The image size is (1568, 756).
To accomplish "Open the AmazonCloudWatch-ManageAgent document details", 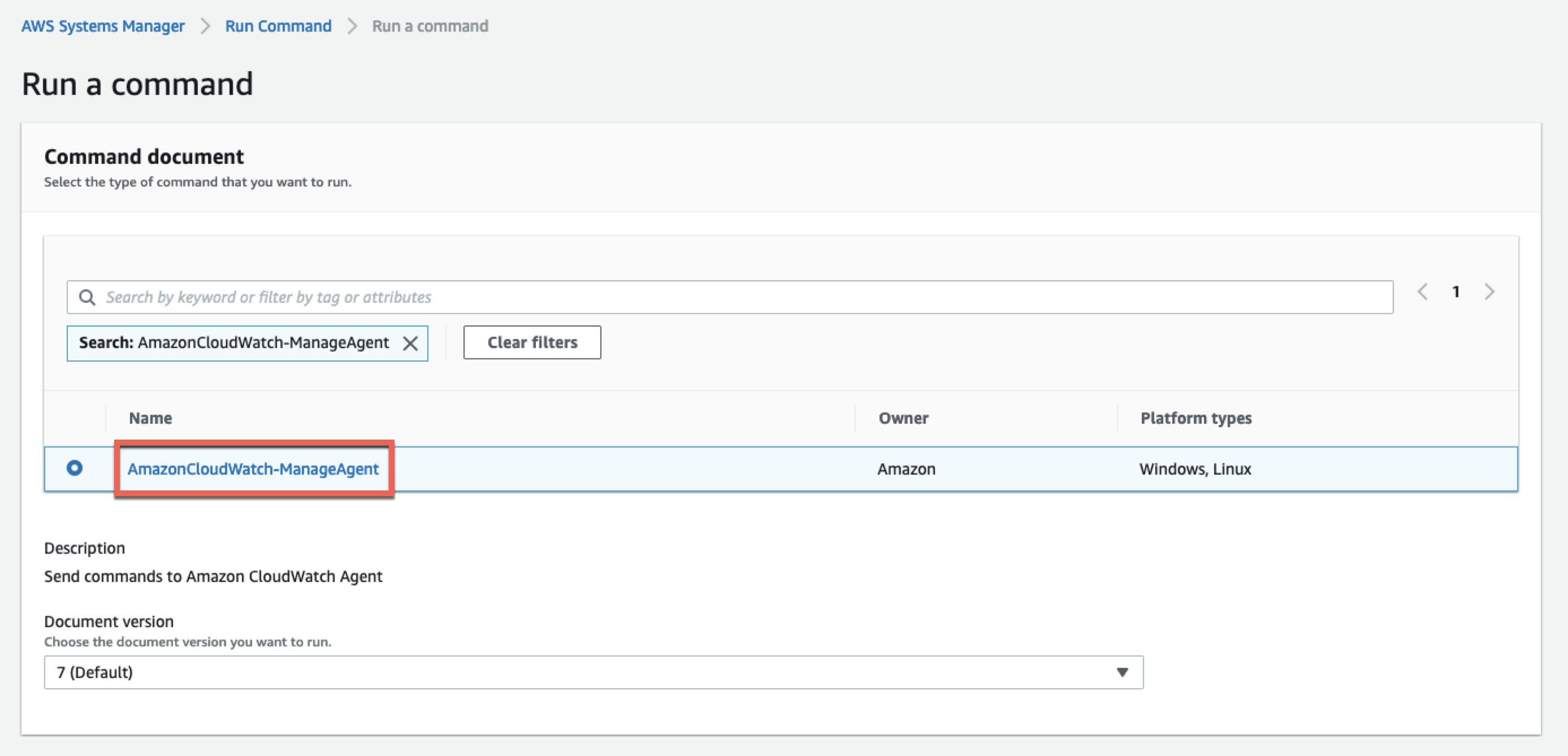I will point(253,469).
